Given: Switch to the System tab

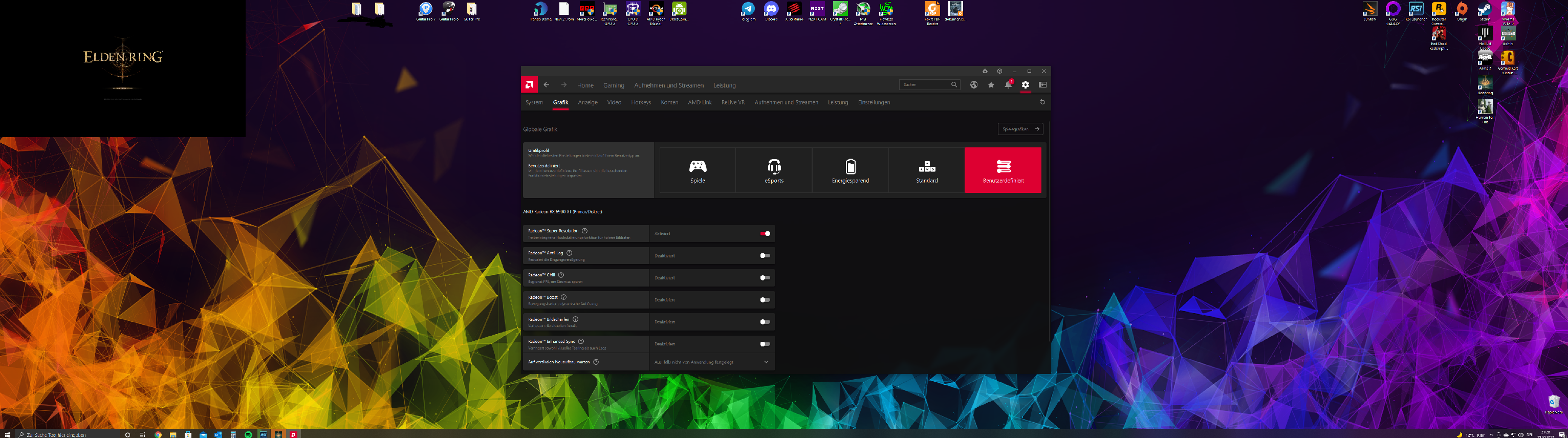Looking at the screenshot, I should [x=534, y=102].
